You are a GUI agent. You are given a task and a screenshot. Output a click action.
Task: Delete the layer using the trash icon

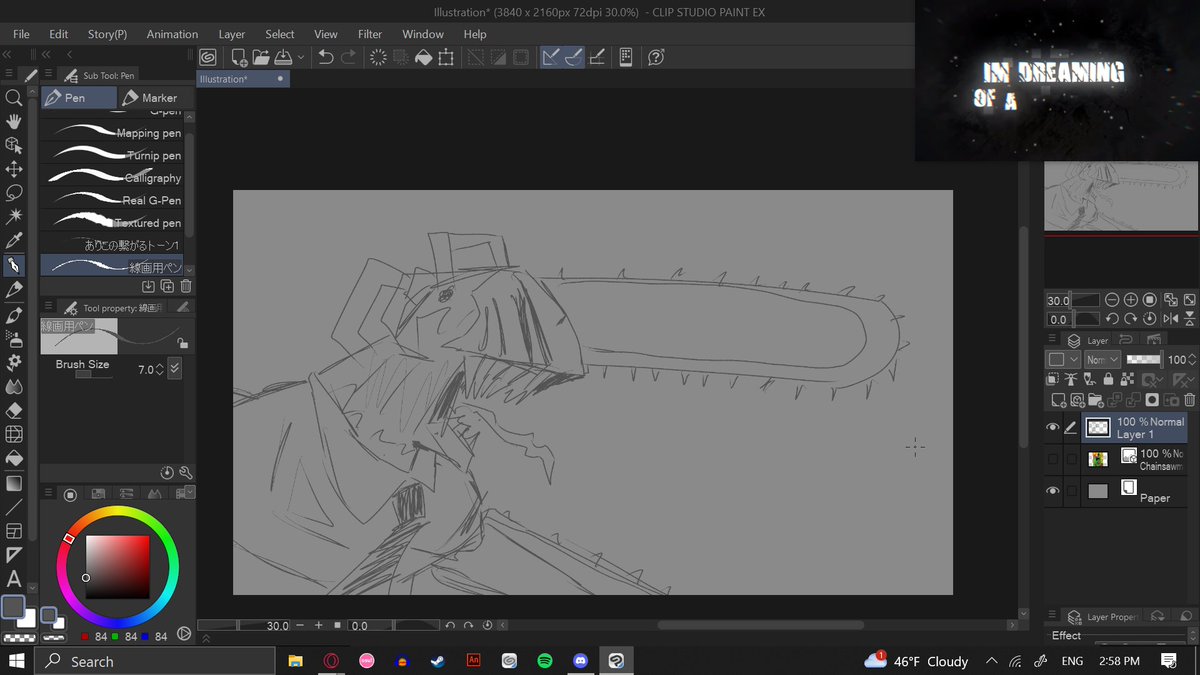pyautogui.click(x=1188, y=400)
